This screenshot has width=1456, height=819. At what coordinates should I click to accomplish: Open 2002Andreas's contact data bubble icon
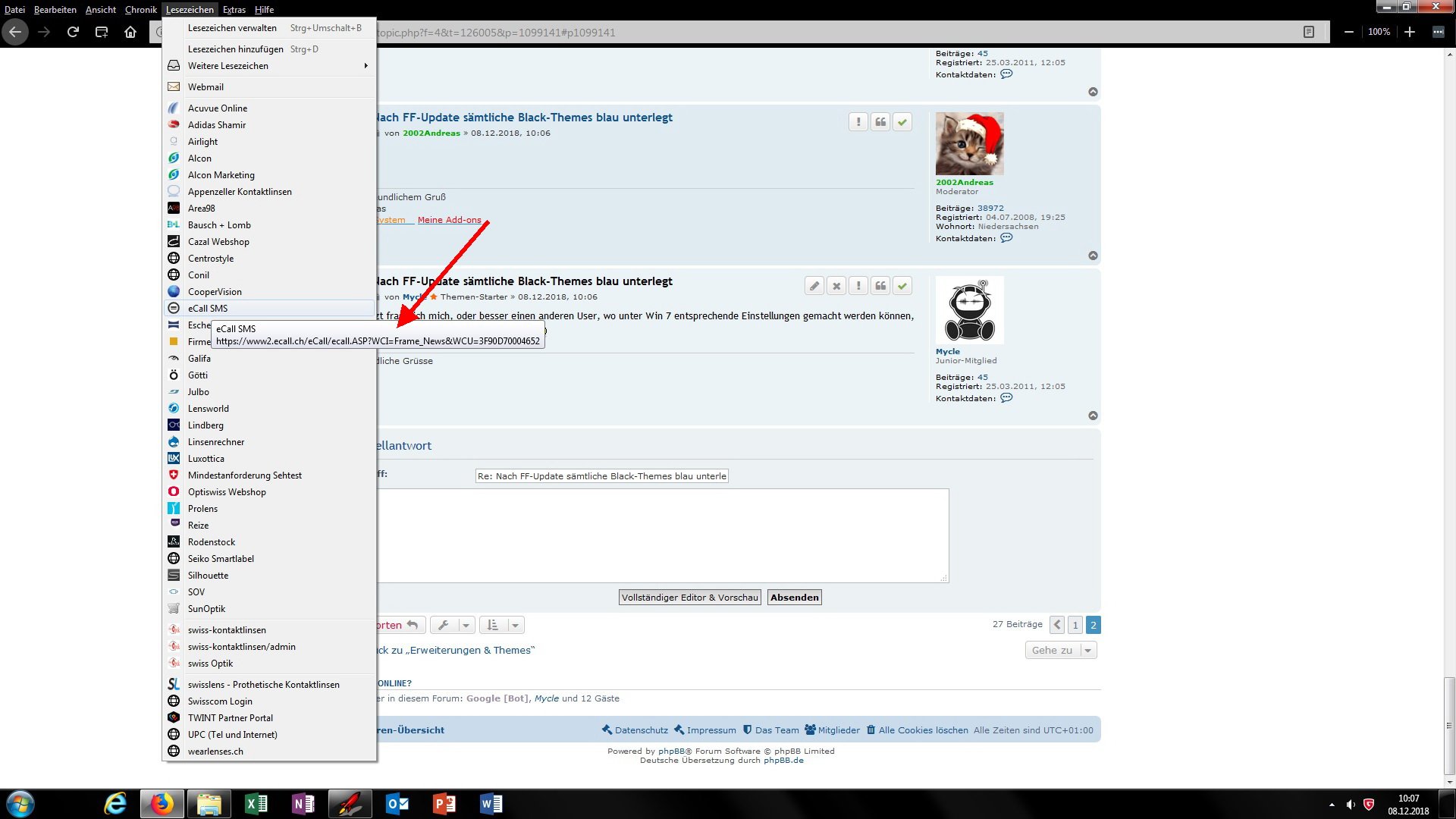(1006, 238)
